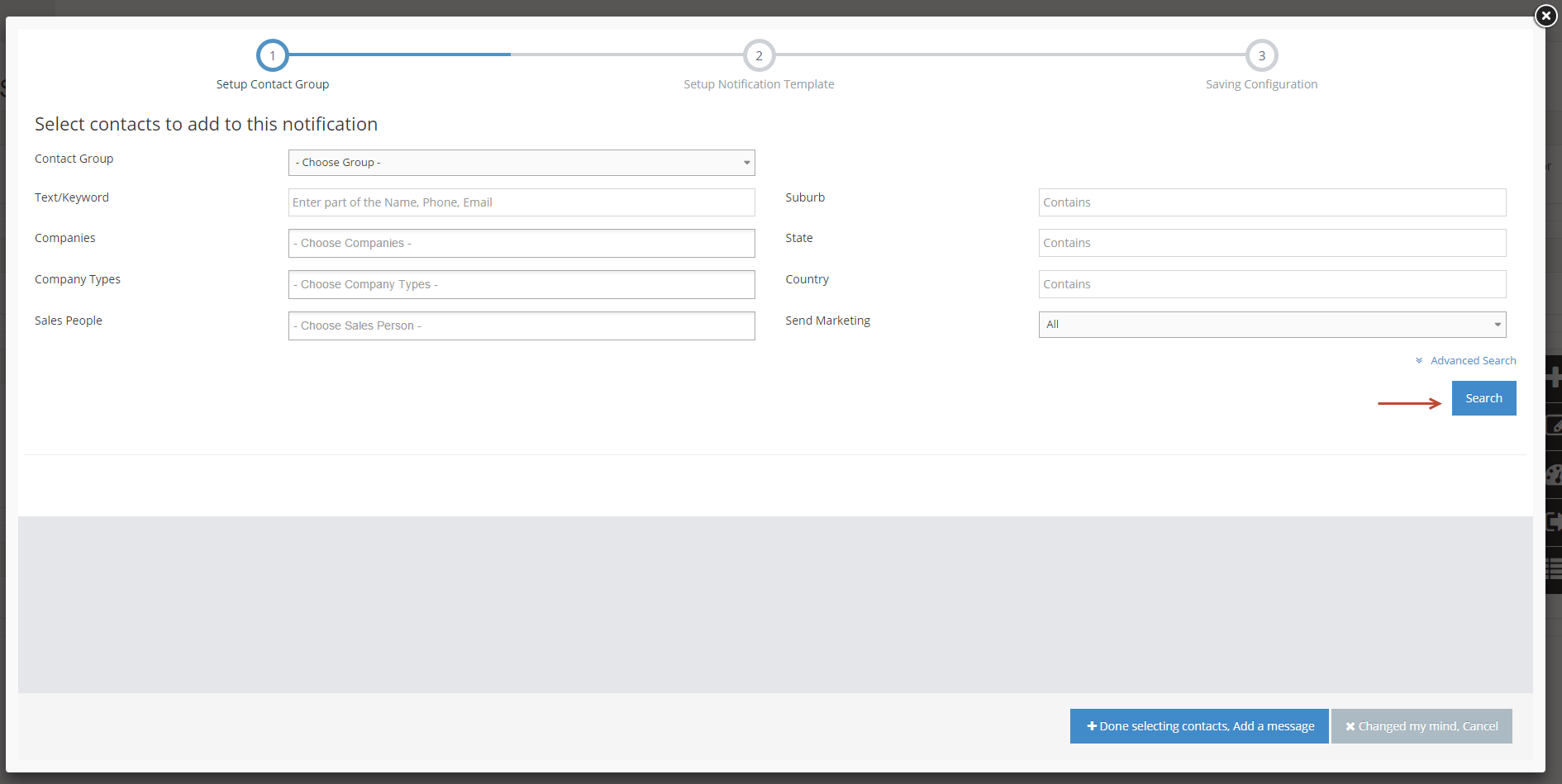The width and height of the screenshot is (1562, 784).
Task: Click the plus icon in right sidebar
Action: tap(1554, 378)
